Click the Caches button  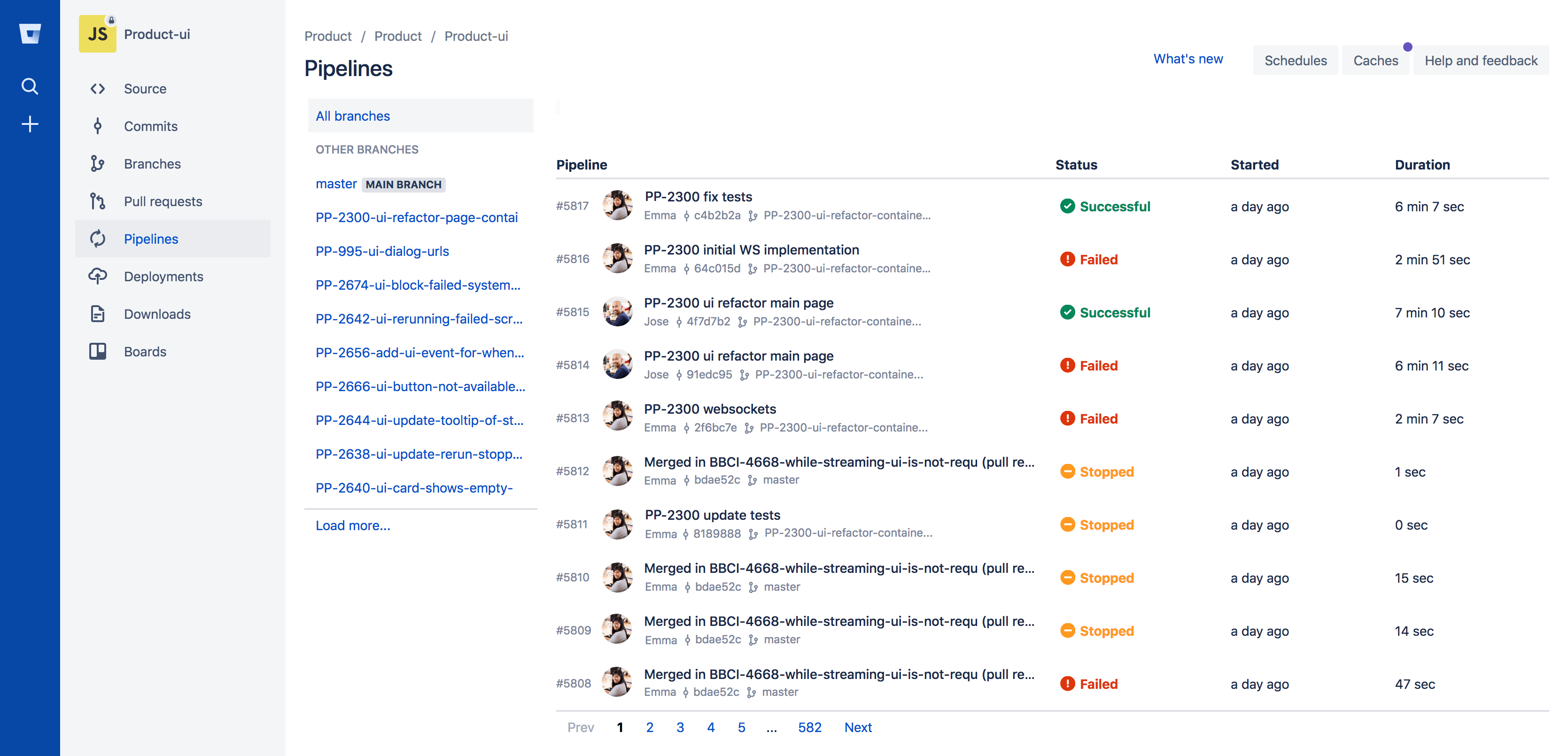click(x=1375, y=59)
